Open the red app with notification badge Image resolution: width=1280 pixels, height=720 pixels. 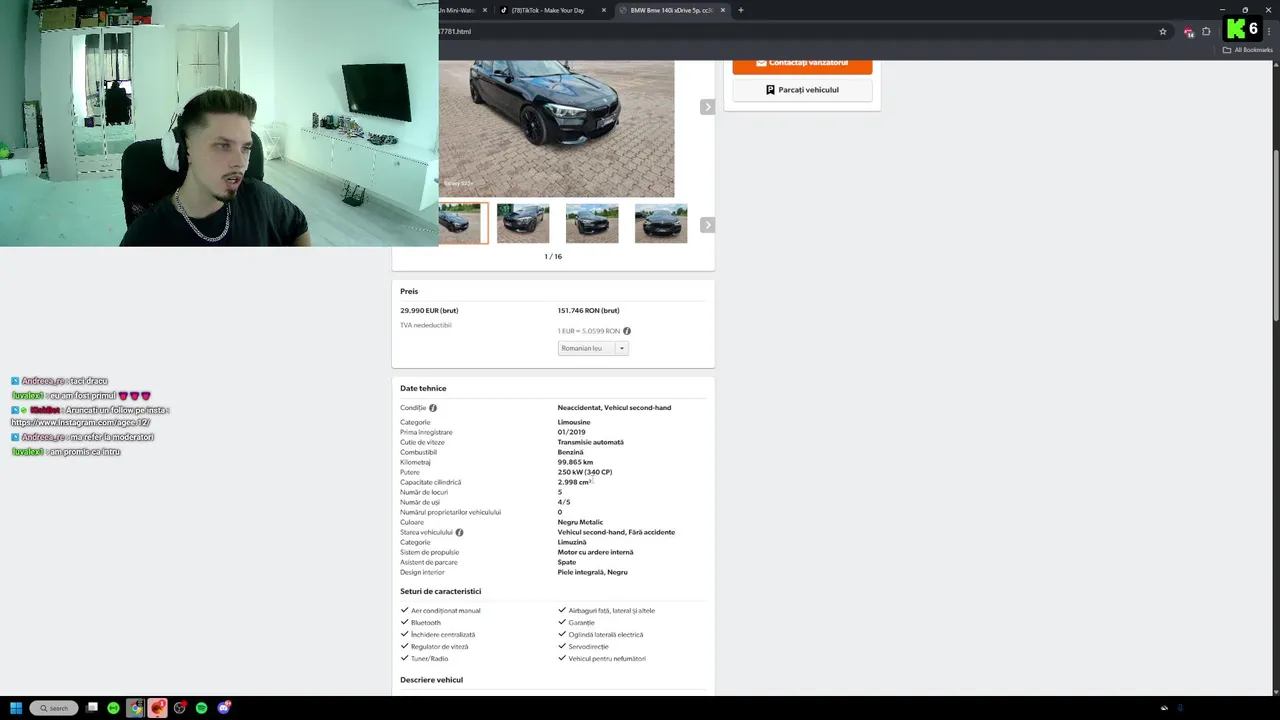click(157, 708)
